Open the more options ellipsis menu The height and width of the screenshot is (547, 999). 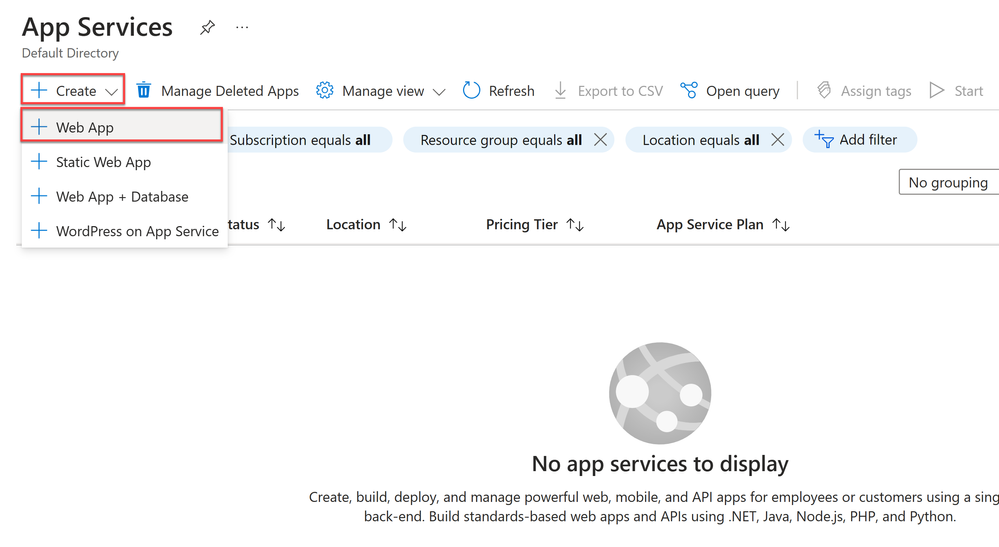(x=242, y=27)
